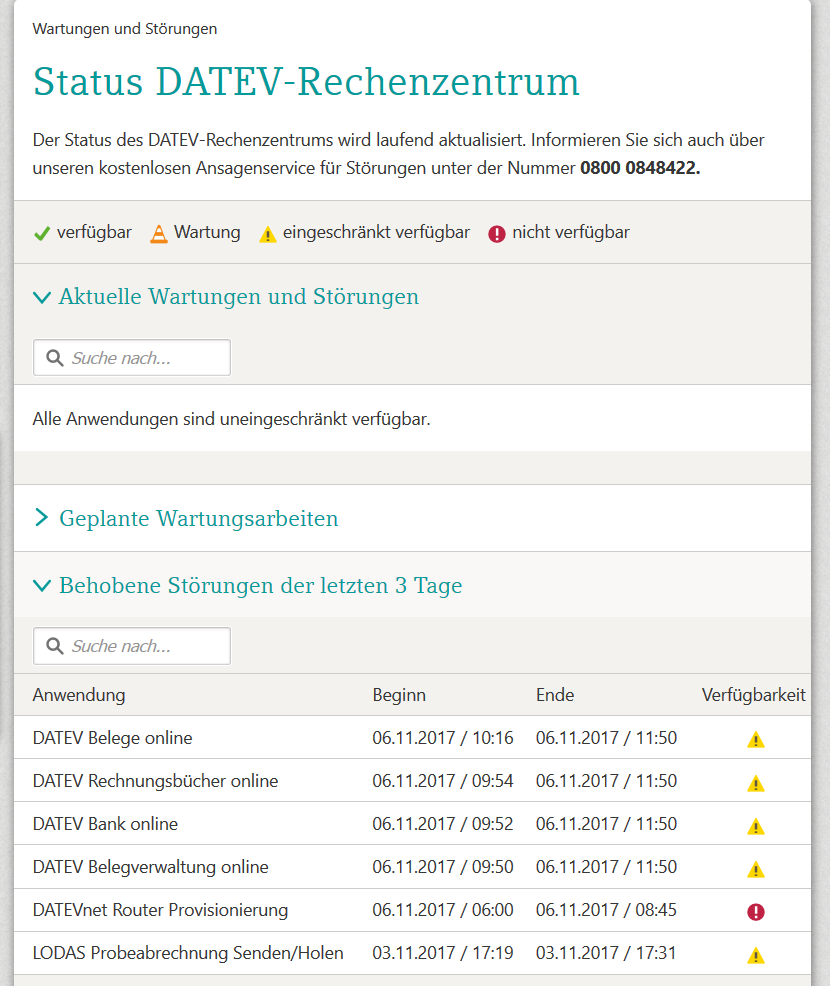Click magnifier icon in the upper search box
830x986 pixels.
pos(55,358)
